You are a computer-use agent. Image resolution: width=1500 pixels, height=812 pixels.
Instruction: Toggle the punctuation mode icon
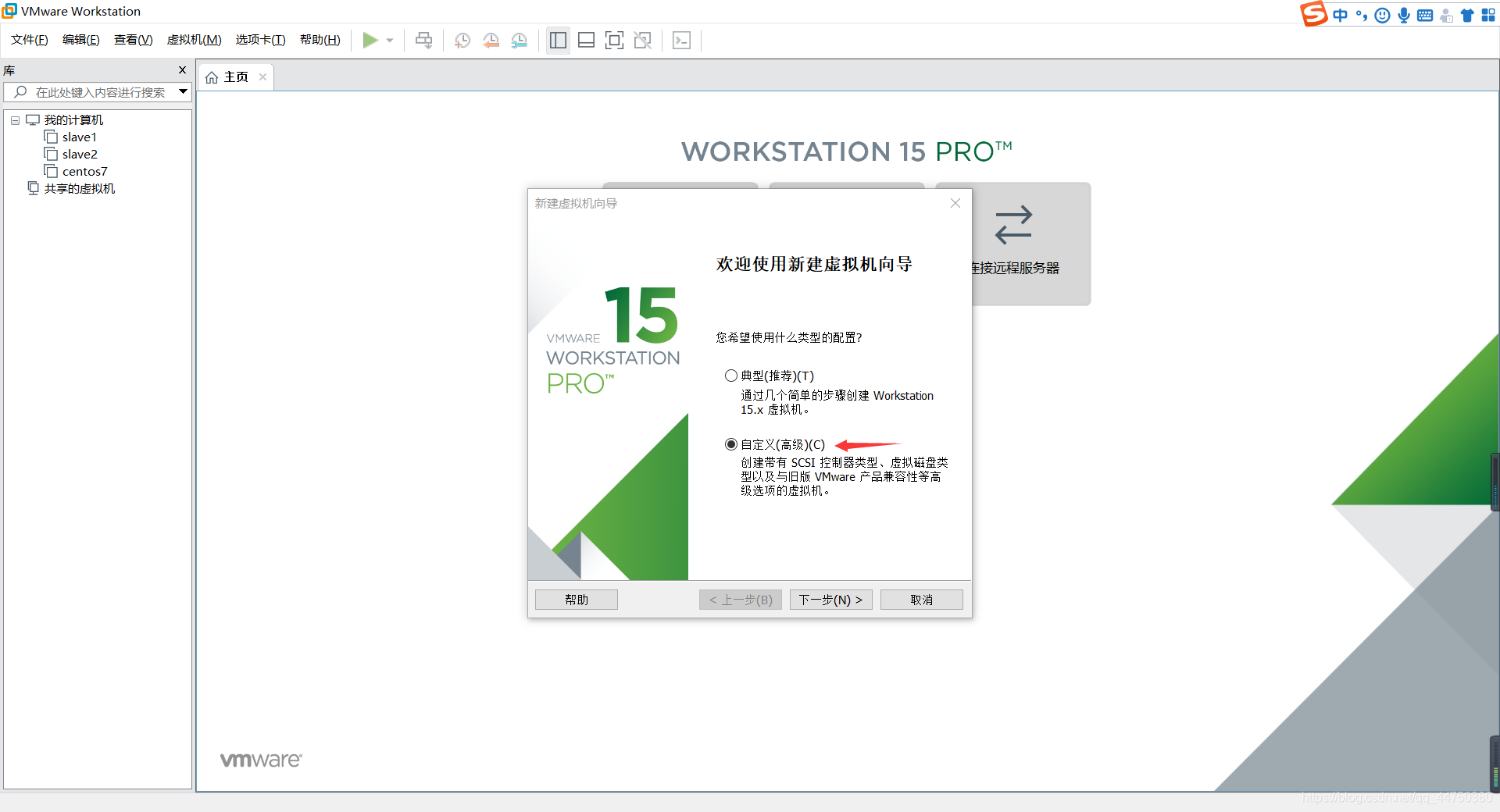(x=1362, y=15)
